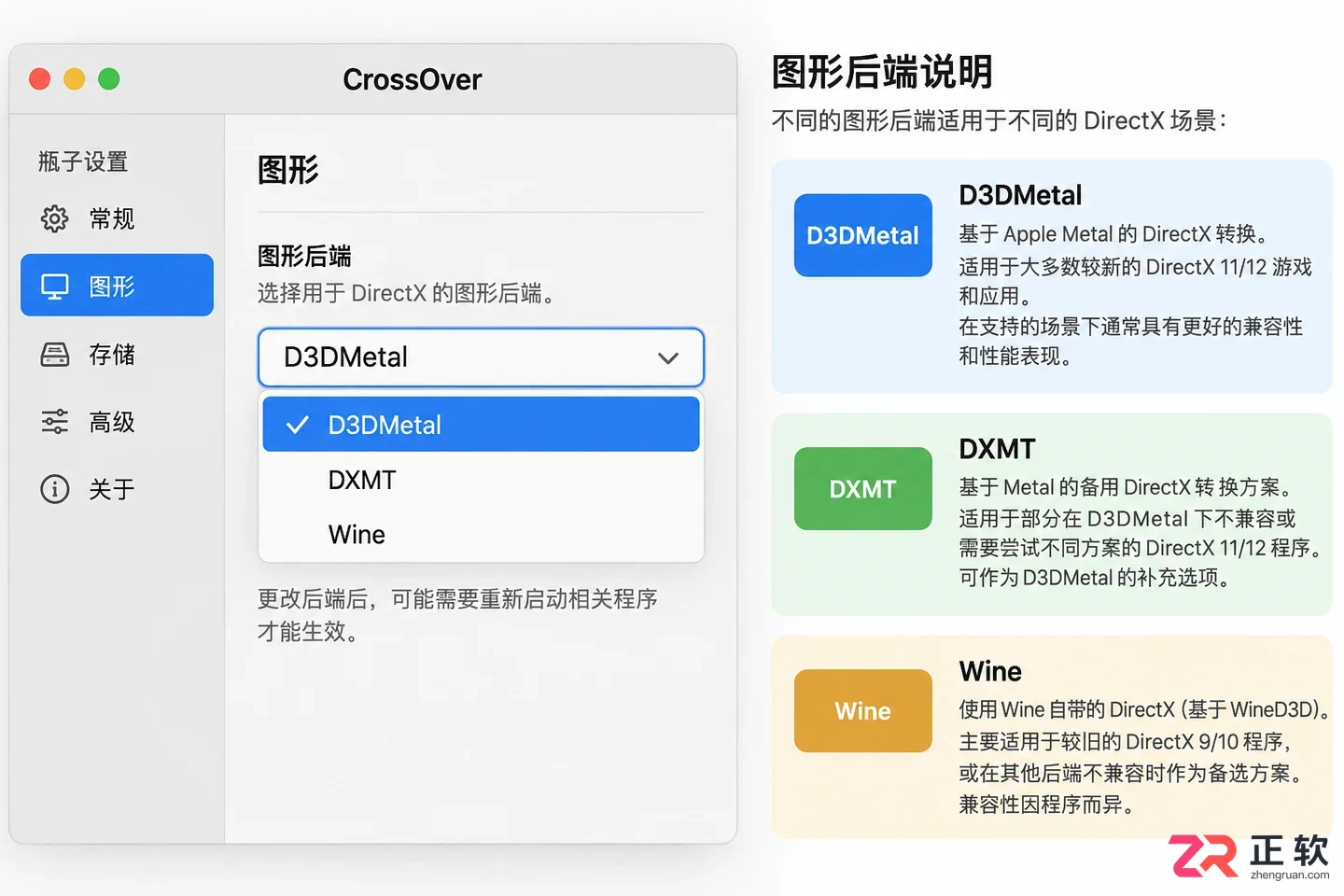Click text 基于 Metal 的备用 DirectX 转换方案

coord(1119,487)
